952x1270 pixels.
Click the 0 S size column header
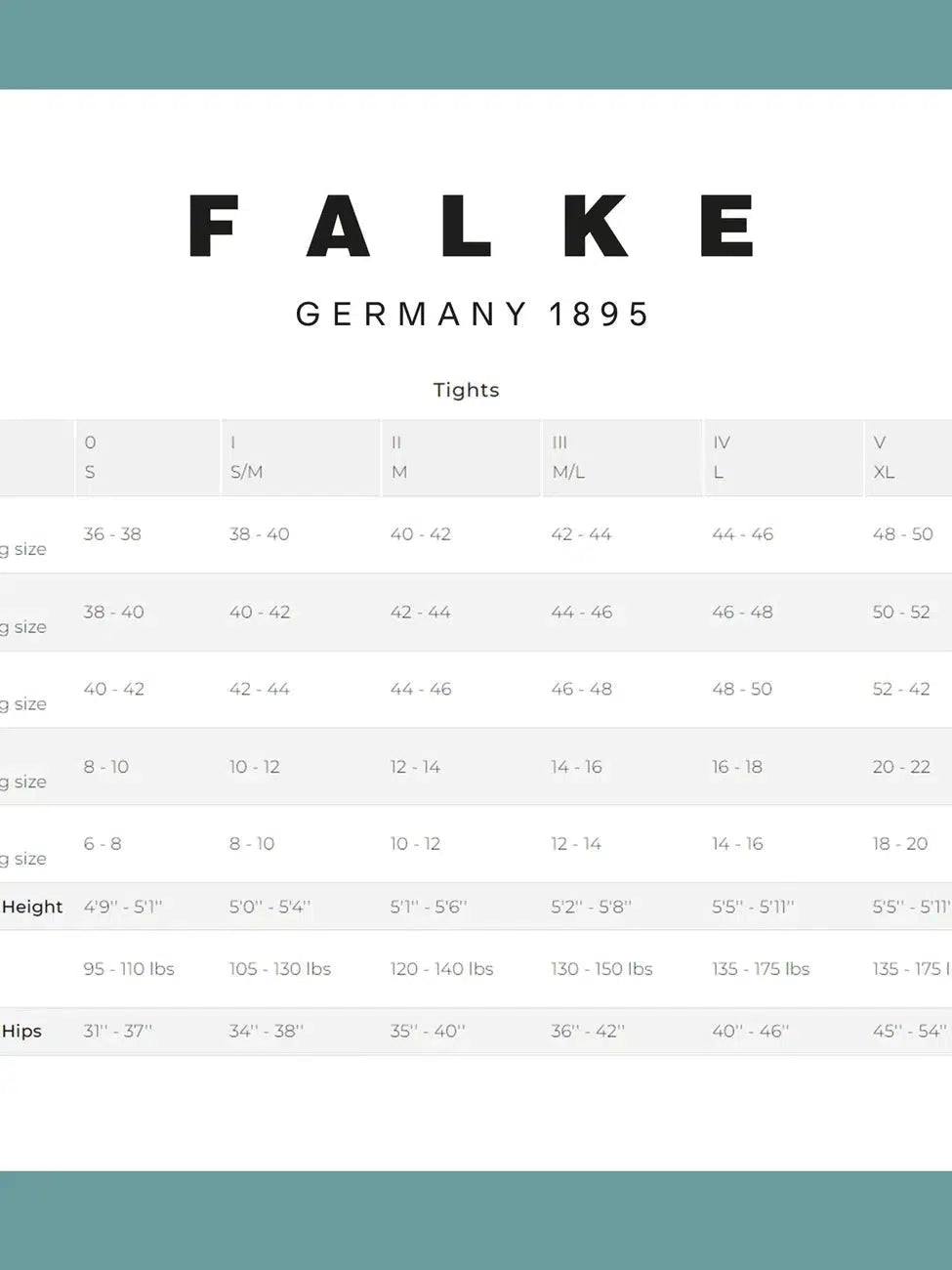tap(91, 457)
